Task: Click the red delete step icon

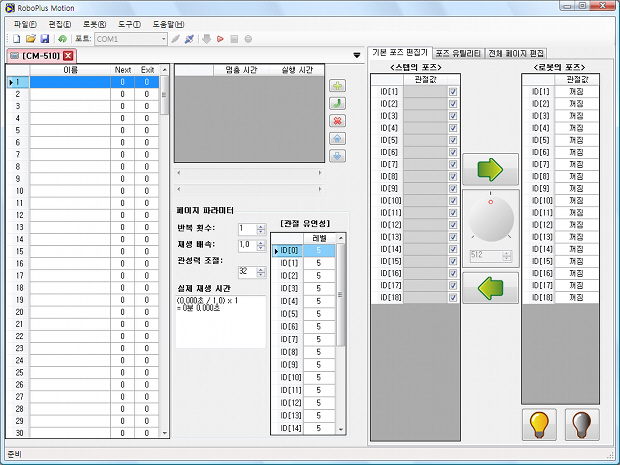Action: (x=338, y=121)
